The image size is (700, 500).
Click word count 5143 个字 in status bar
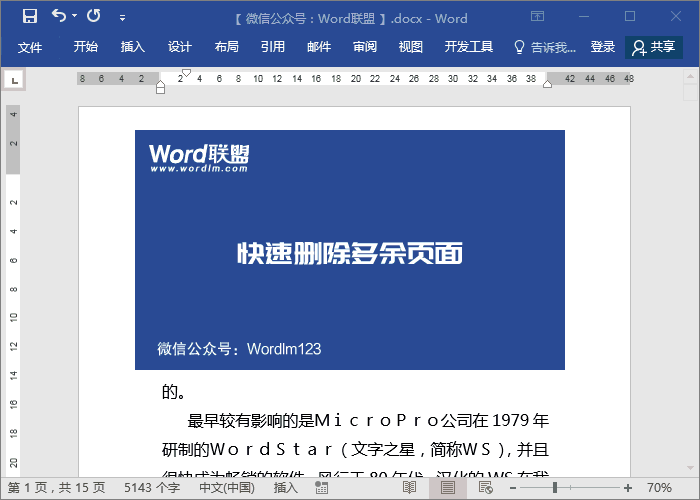[x=152, y=488]
